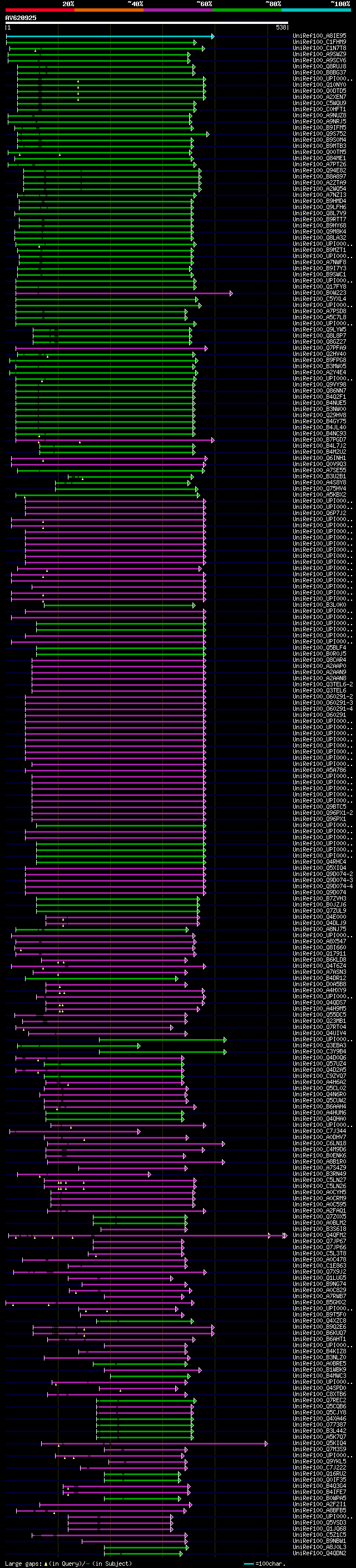Open hit UniRef100_A8IE95
This screenshot has height=1568, width=356.
tap(319, 36)
